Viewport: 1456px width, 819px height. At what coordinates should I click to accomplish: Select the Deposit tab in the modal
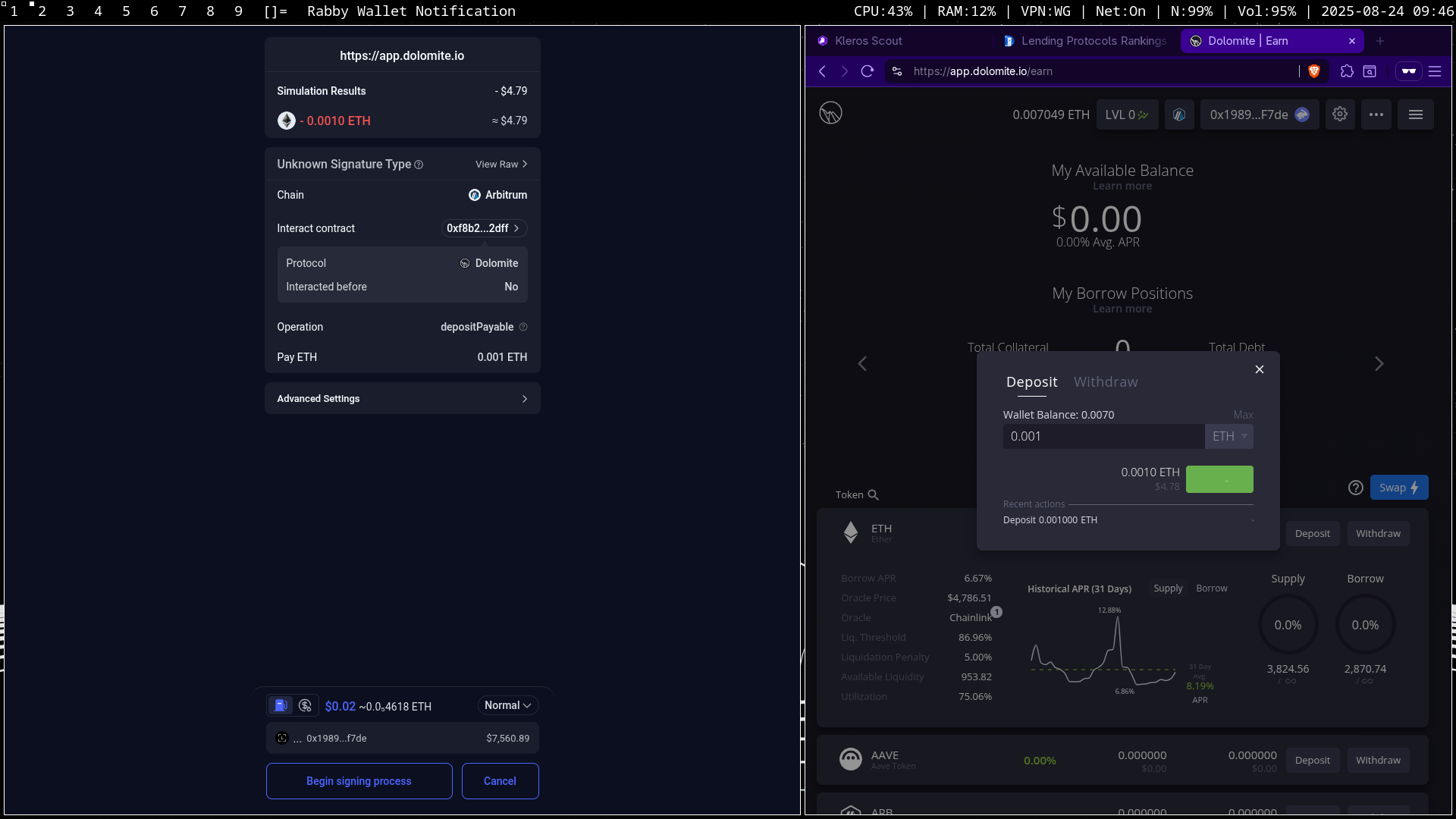click(x=1031, y=382)
